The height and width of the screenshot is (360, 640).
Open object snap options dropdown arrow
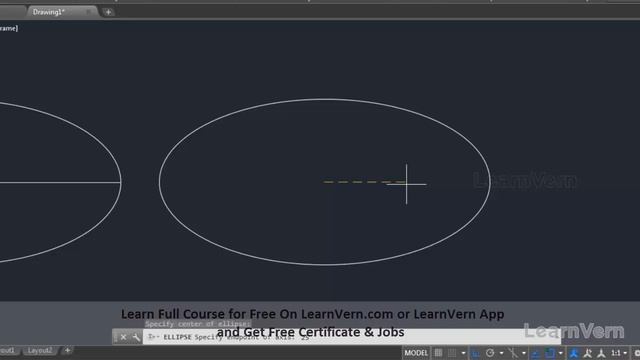[x=560, y=353]
